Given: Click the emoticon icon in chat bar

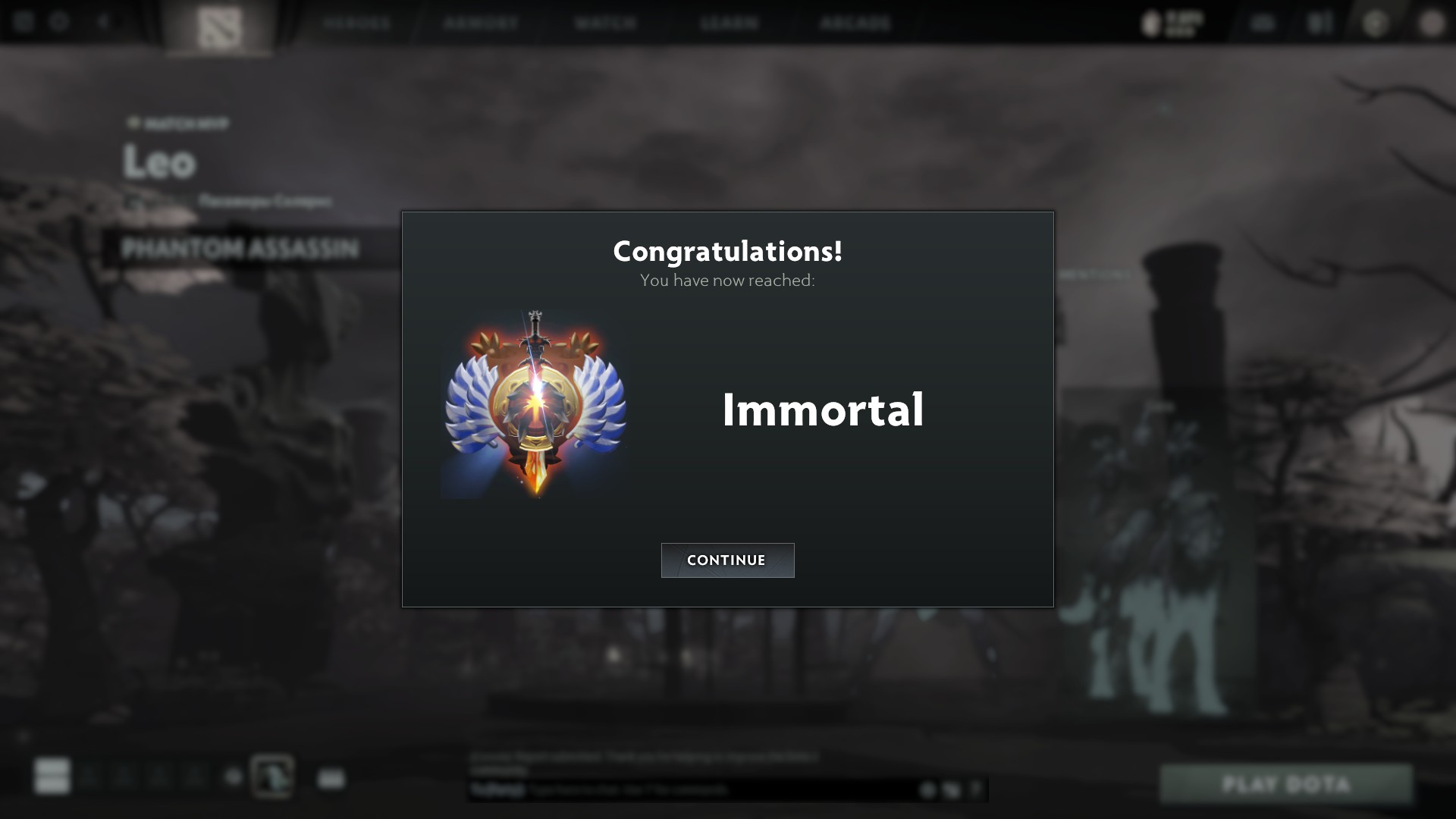Looking at the screenshot, I should 927,790.
